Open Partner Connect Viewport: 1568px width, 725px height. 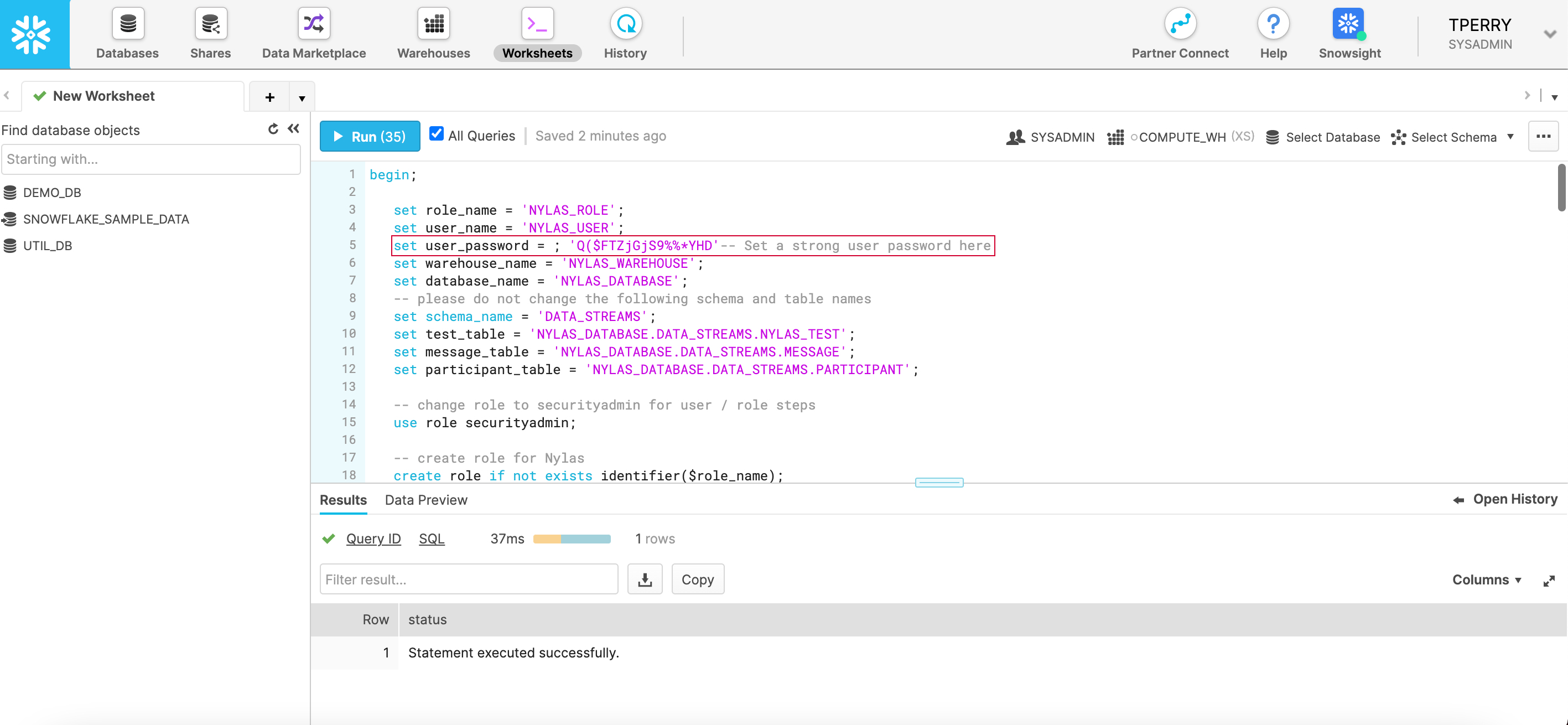(x=1180, y=33)
